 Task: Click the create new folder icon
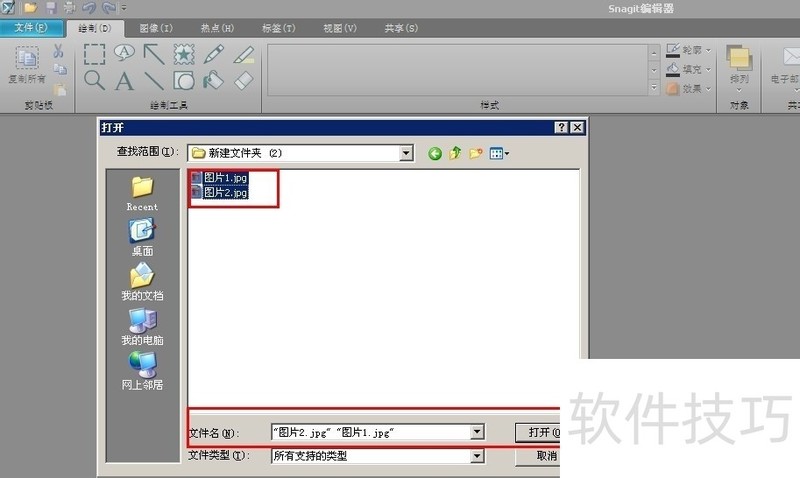tap(476, 153)
